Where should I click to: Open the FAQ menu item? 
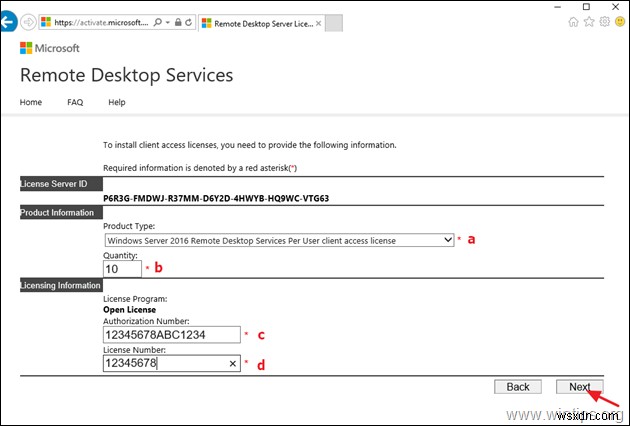pos(75,102)
